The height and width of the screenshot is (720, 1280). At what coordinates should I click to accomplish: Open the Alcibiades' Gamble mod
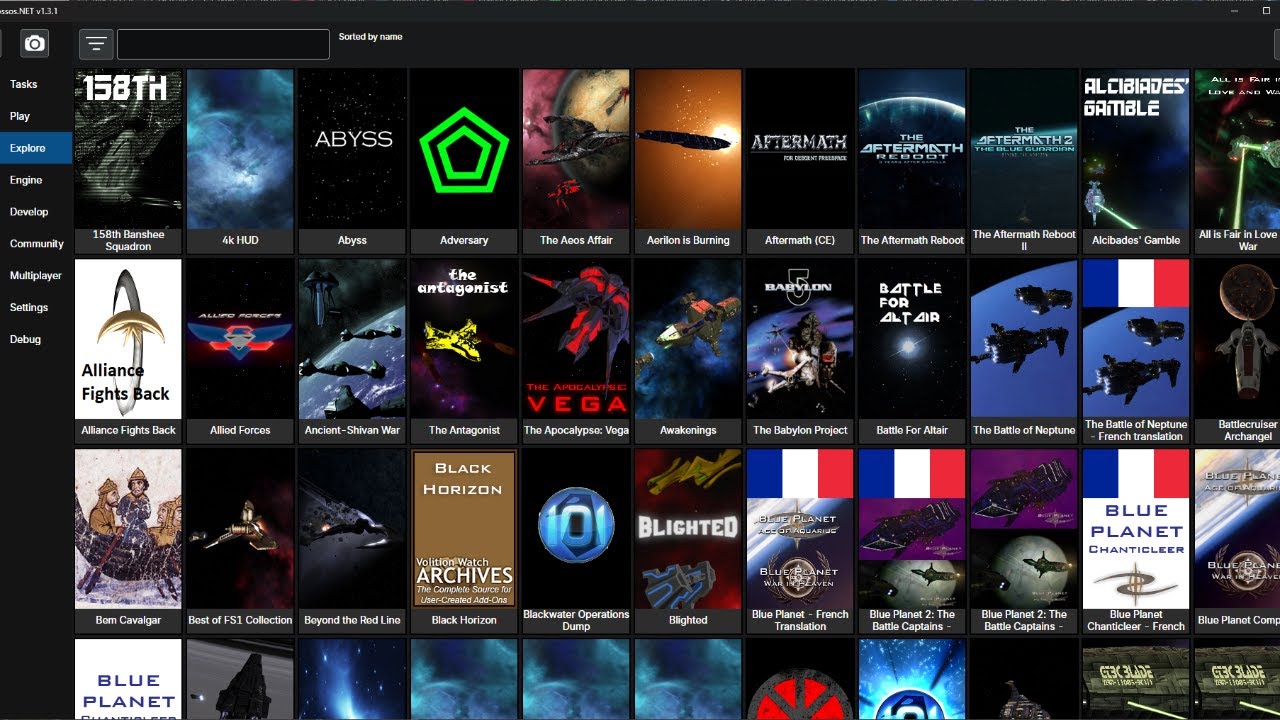(x=1136, y=160)
